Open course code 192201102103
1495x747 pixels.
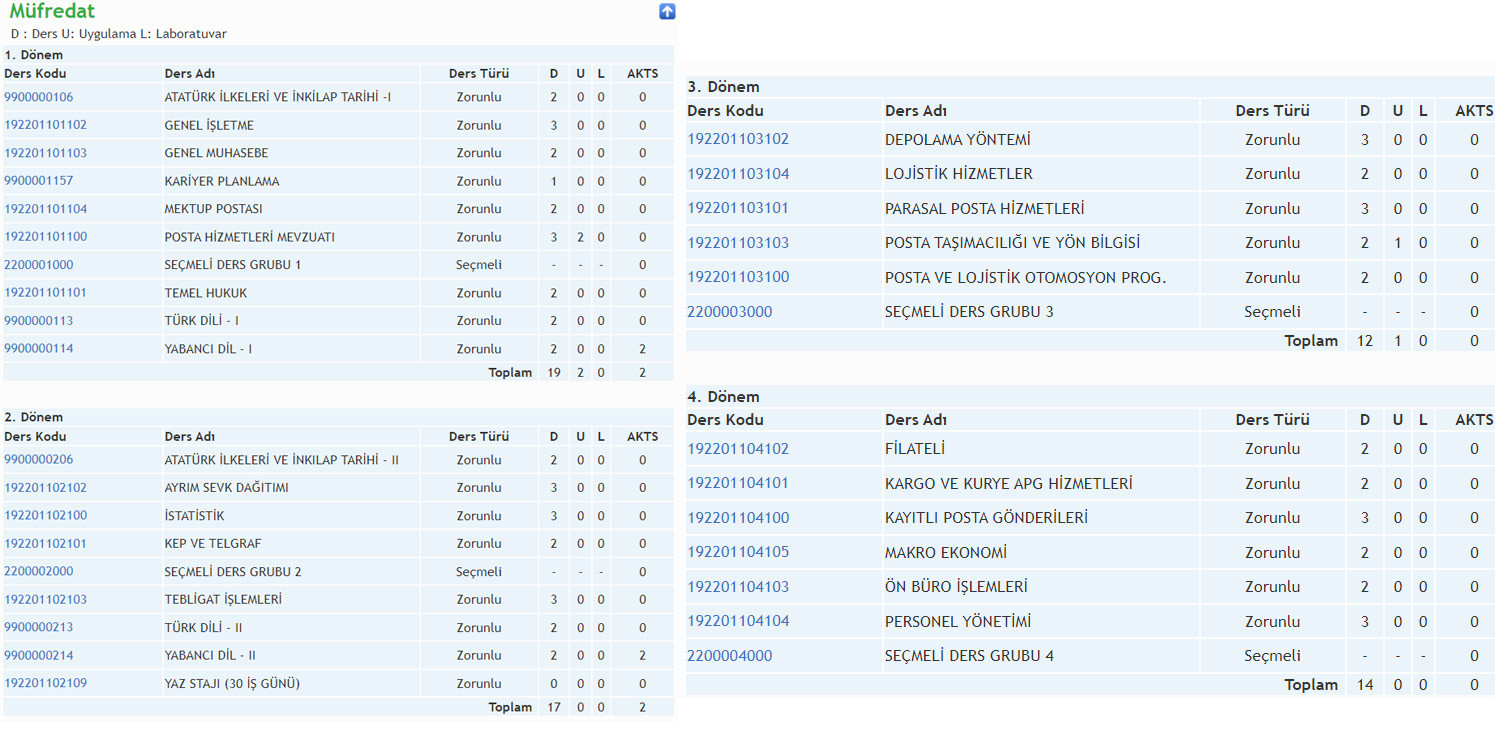coord(46,600)
